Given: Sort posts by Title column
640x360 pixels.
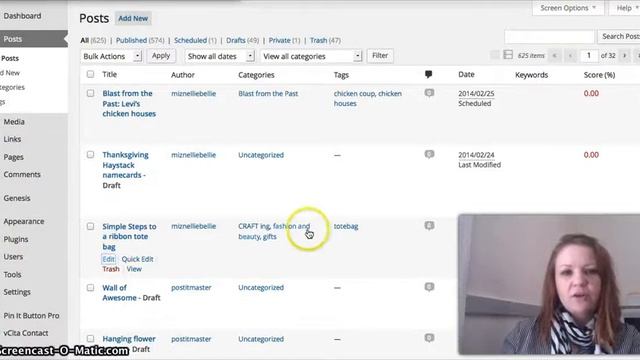Looking at the screenshot, I should click(109, 74).
